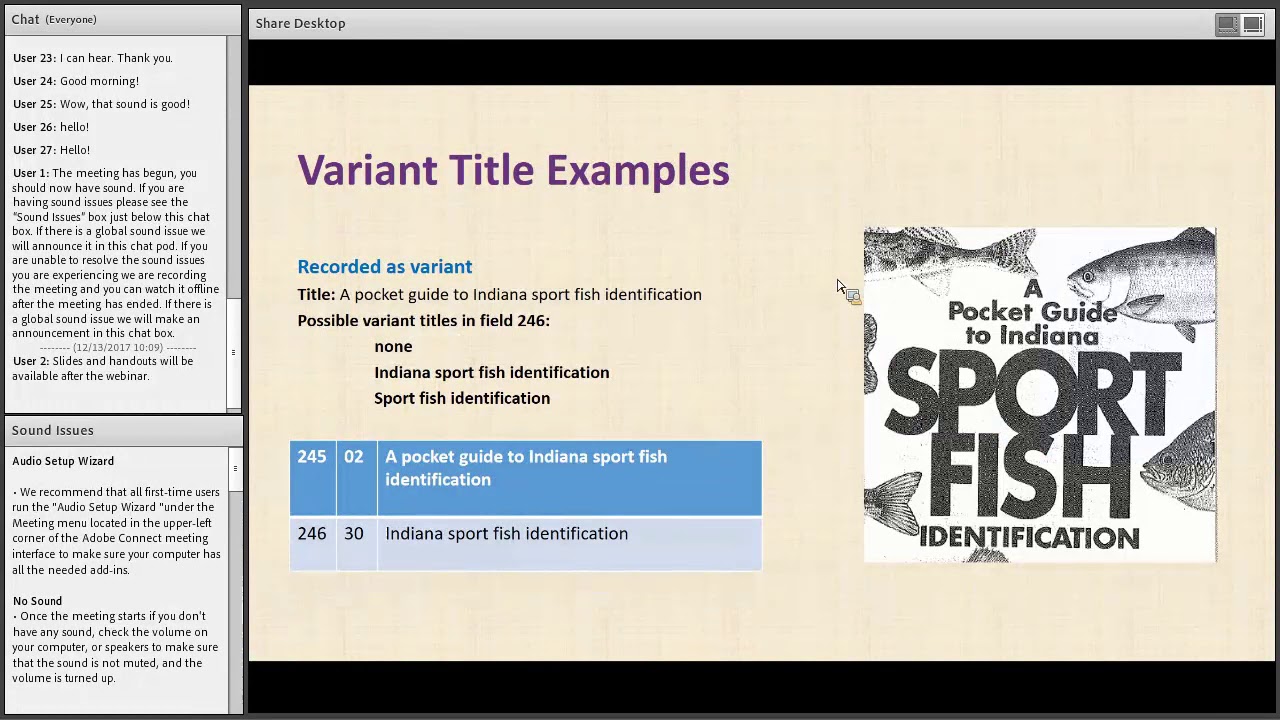The height and width of the screenshot is (720, 1280).
Task: Select bold 'Indiana sport fish identification' variant line
Action: point(491,373)
